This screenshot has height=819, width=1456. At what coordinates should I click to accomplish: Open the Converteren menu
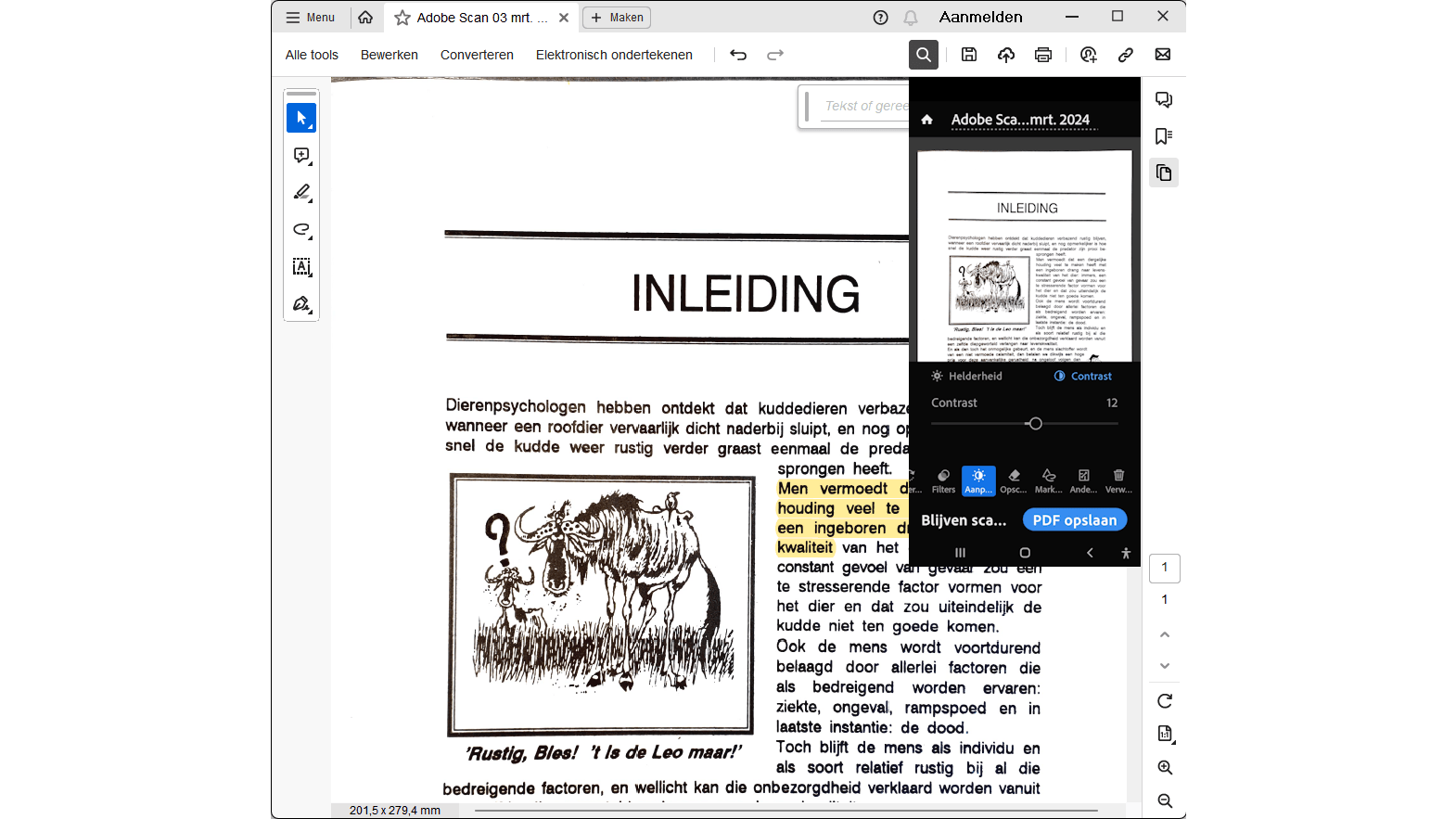coord(477,55)
